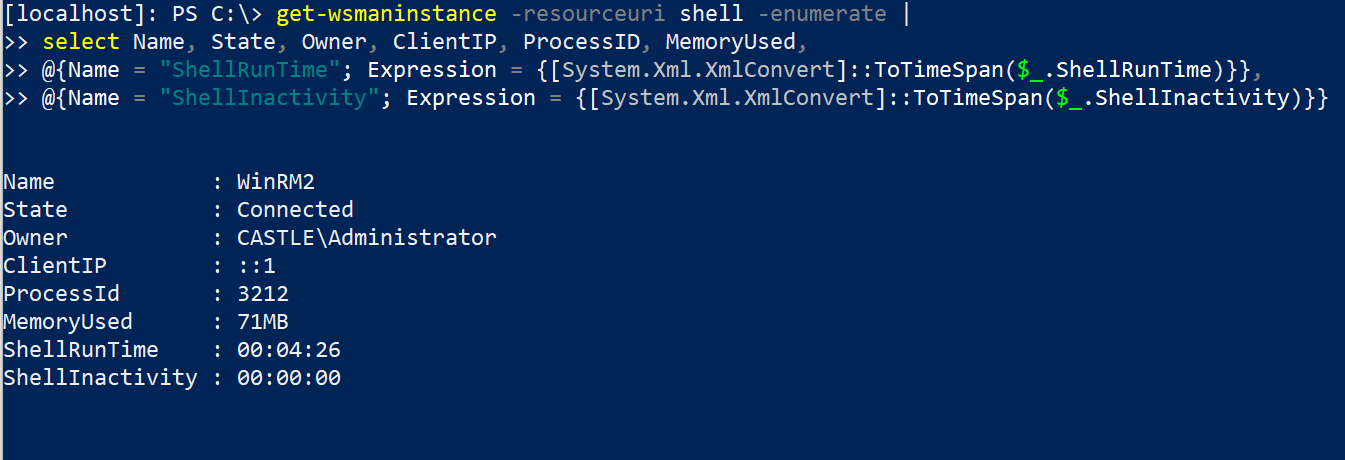Click the 00:00:00 inactivity value
Screen dimensions: 1345x460
(289, 378)
